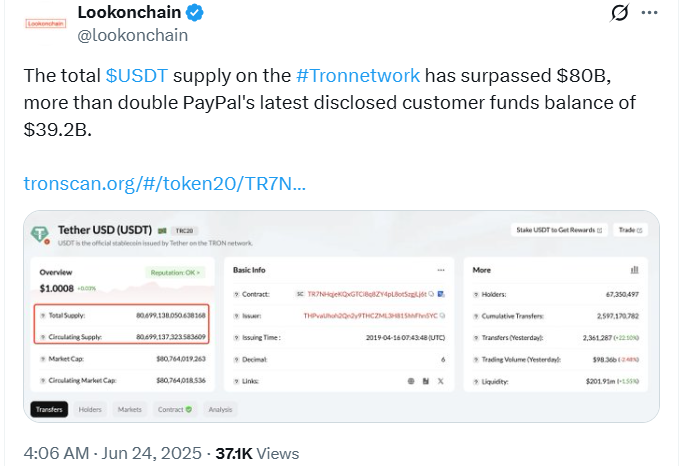The width and height of the screenshot is (685, 466).
Task: Open the Basic Info ellipsis menu
Action: click(x=441, y=270)
